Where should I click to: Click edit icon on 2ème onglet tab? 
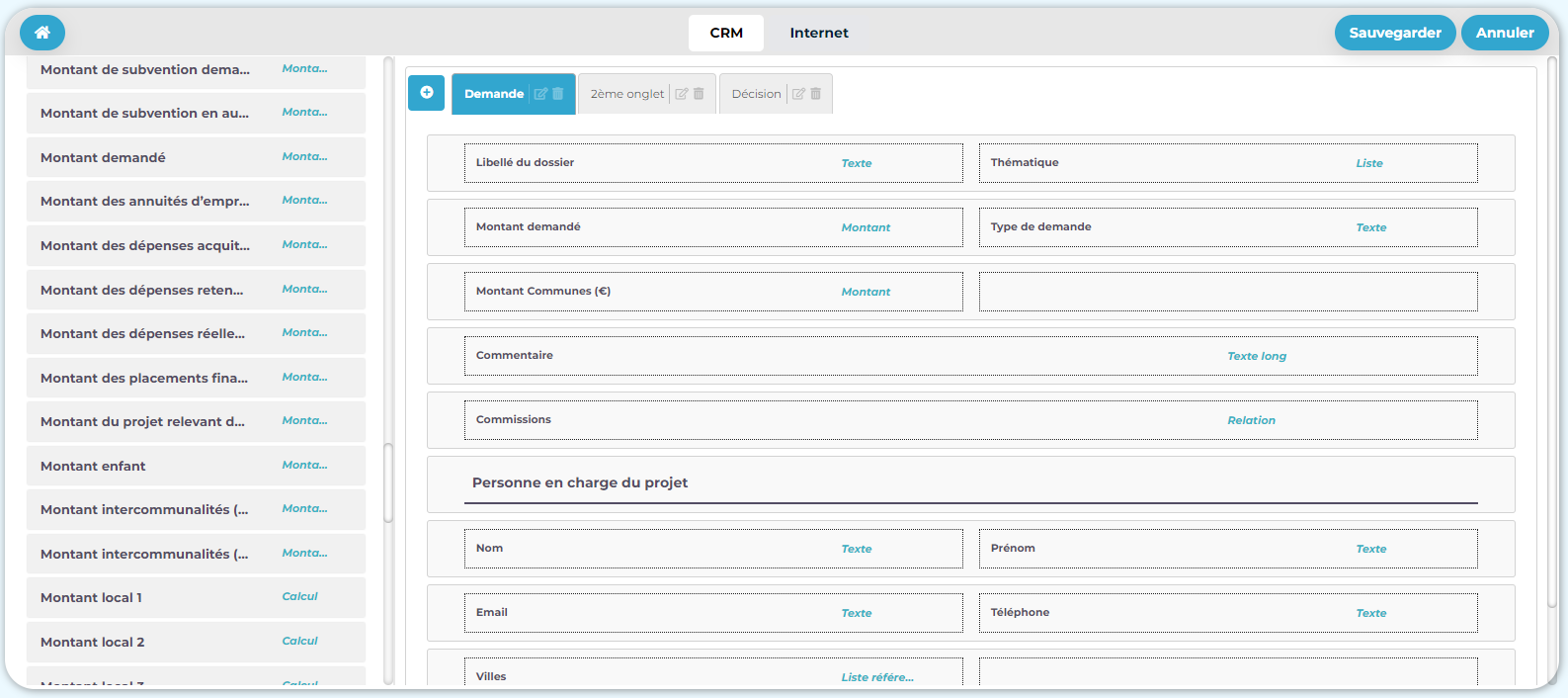click(682, 94)
